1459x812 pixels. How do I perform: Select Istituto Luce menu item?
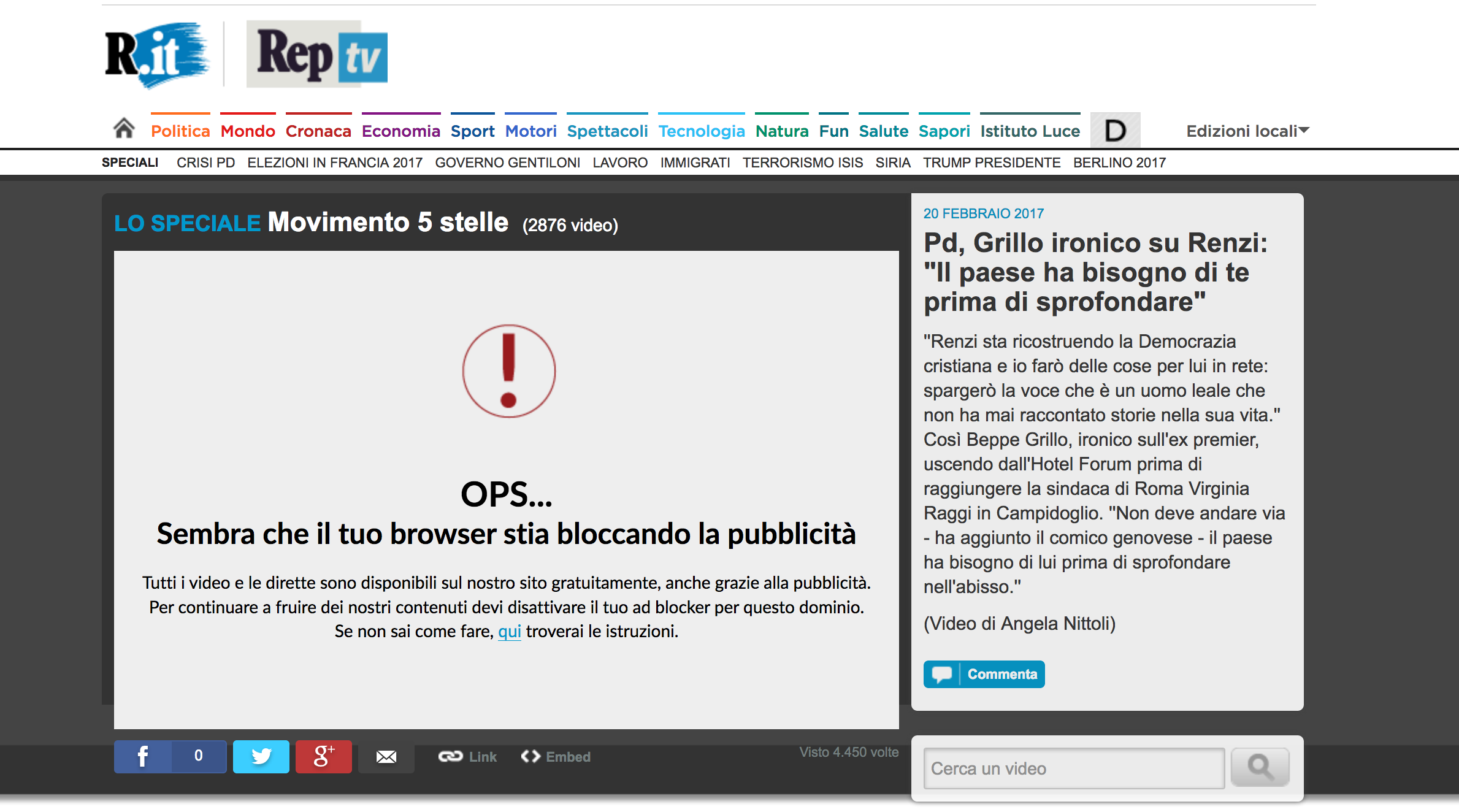(1030, 131)
